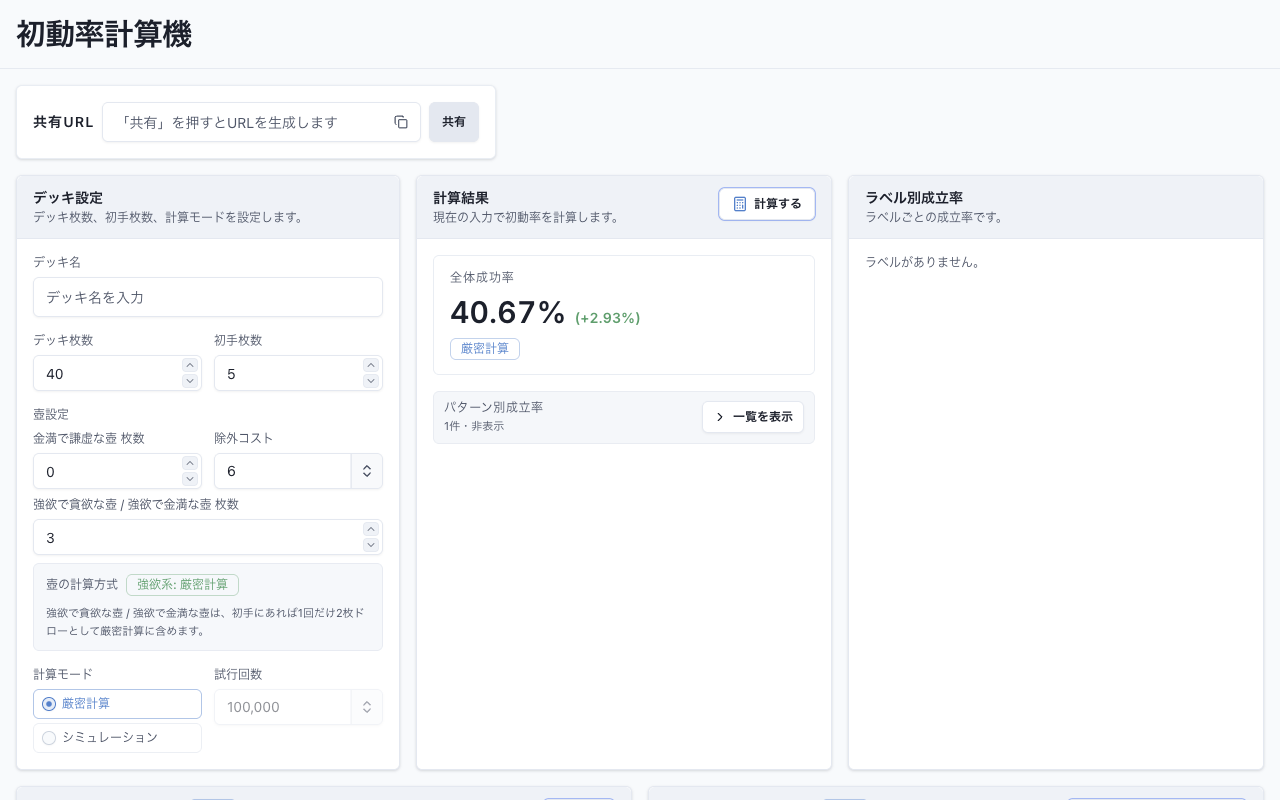Increase デッキ枚数 with the up arrow
Screen dimensions: 1280x800
coord(190,365)
